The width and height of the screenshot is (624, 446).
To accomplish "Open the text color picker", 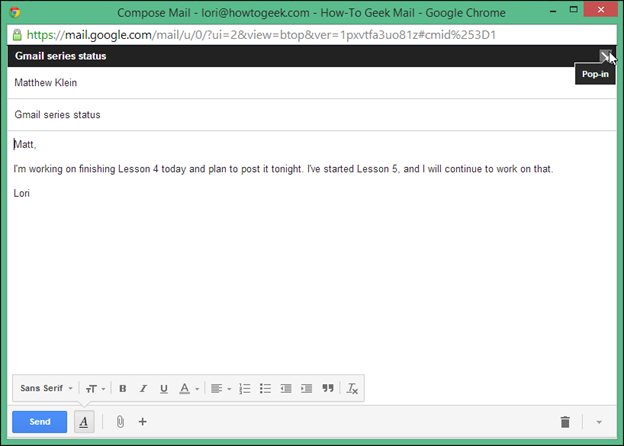I will 189,389.
